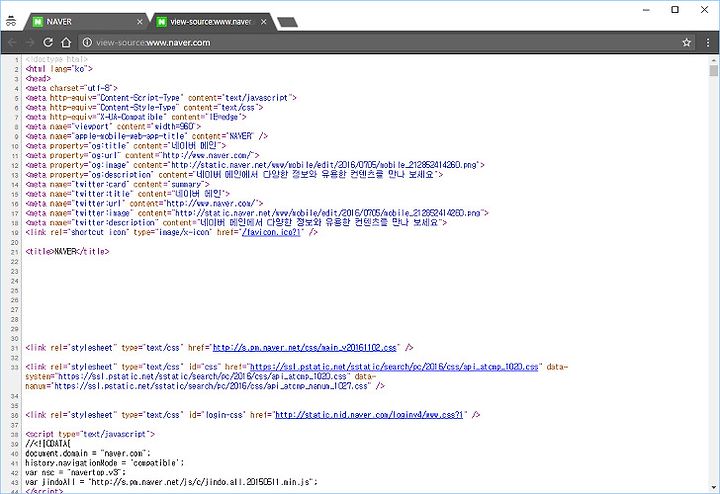Click the apple-mobile-web-app-title meta line

146,136
